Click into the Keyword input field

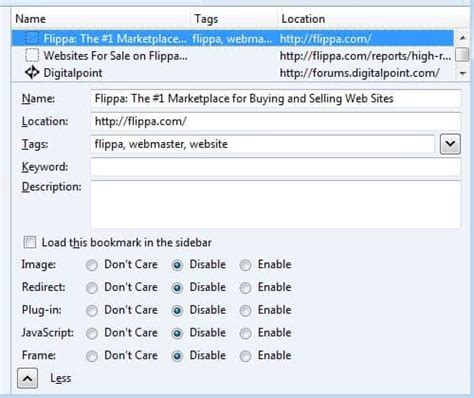coord(276,167)
